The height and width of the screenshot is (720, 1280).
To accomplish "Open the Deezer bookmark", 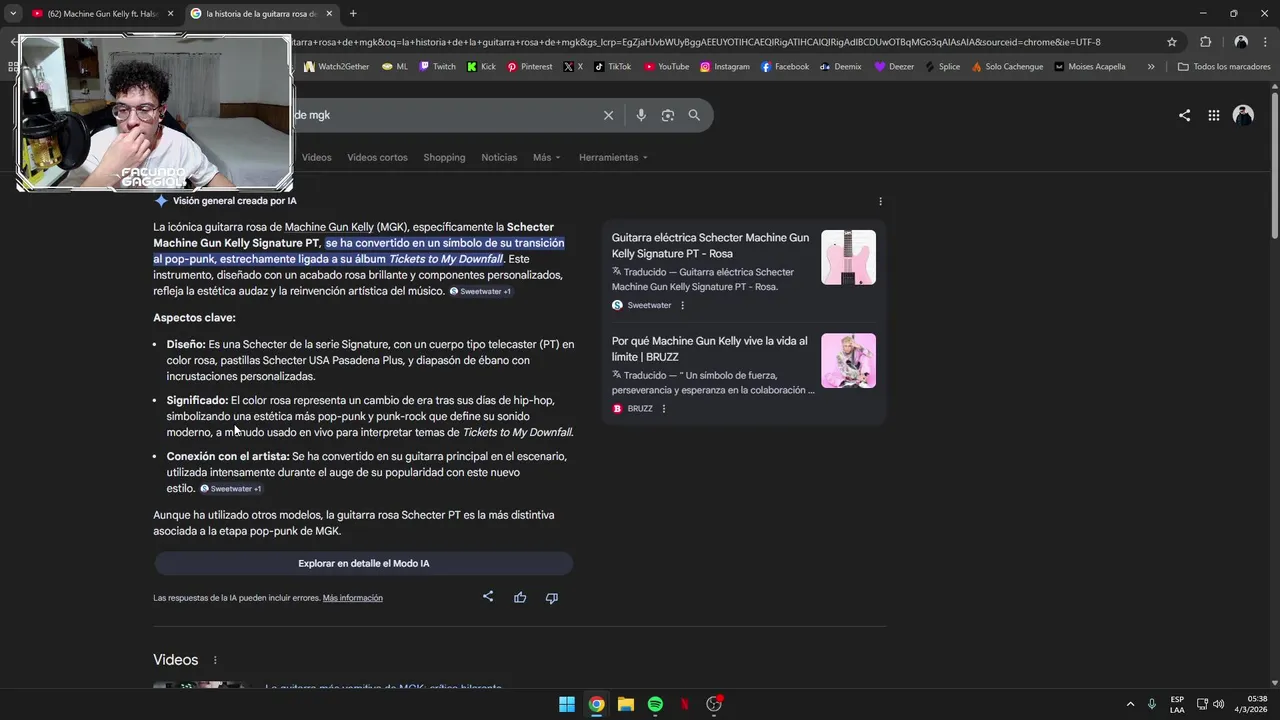I will click(894, 66).
